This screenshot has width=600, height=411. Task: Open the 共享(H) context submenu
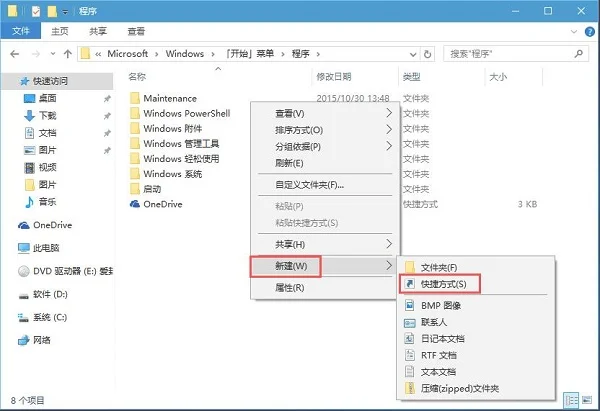(325, 245)
